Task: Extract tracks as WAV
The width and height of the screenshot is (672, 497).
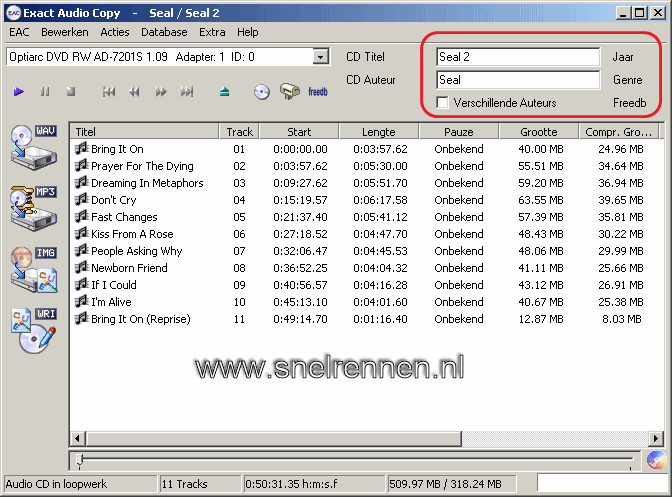Action: [x=34, y=147]
